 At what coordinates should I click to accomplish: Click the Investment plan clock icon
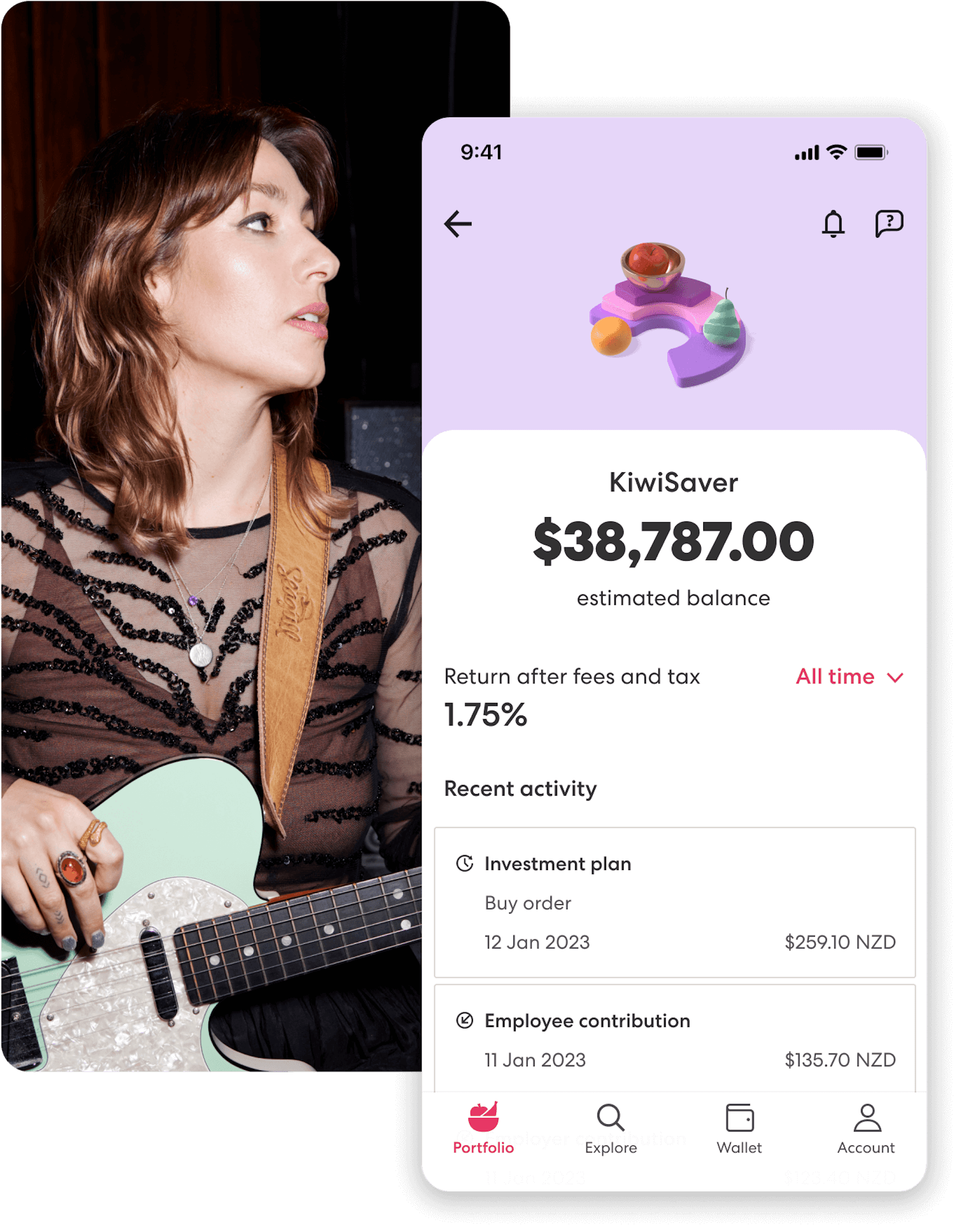(464, 864)
